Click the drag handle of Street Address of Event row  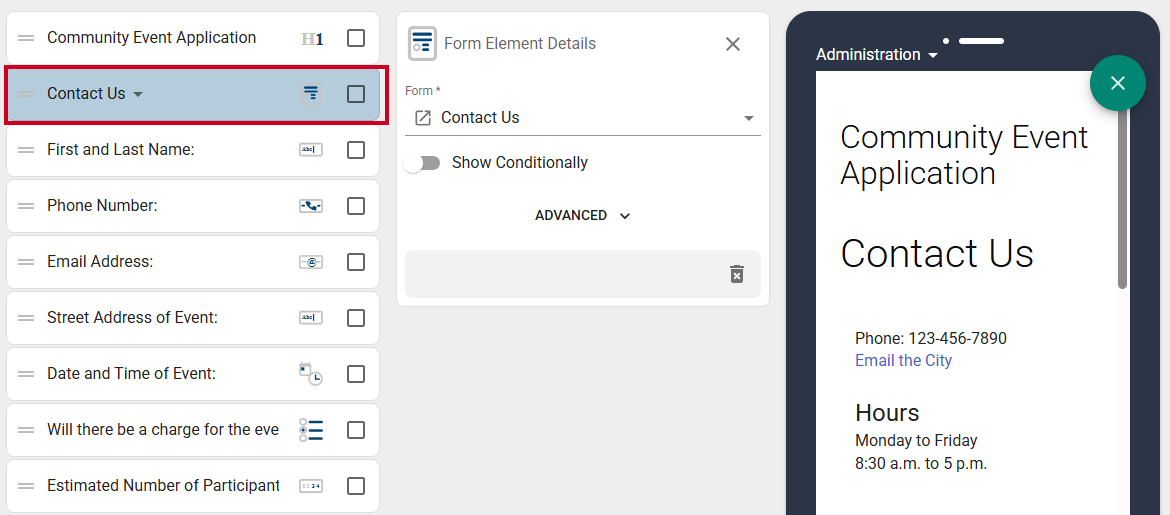pyautogui.click(x=26, y=318)
